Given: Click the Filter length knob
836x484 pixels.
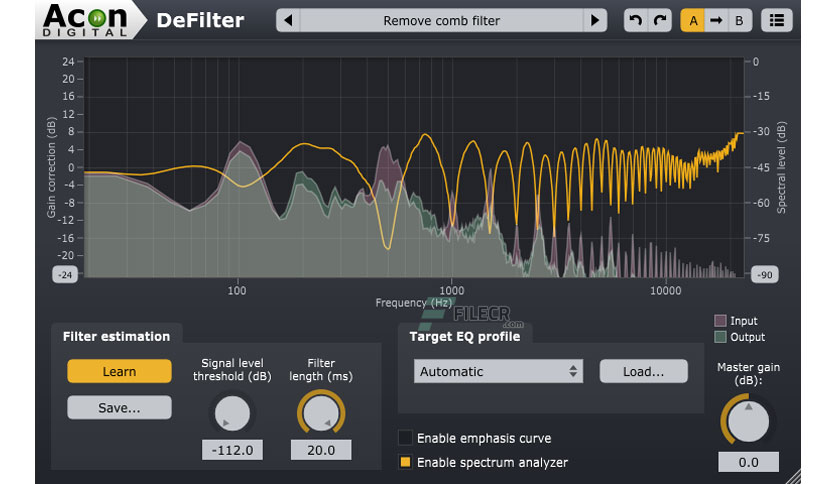Looking at the screenshot, I should 321,414.
